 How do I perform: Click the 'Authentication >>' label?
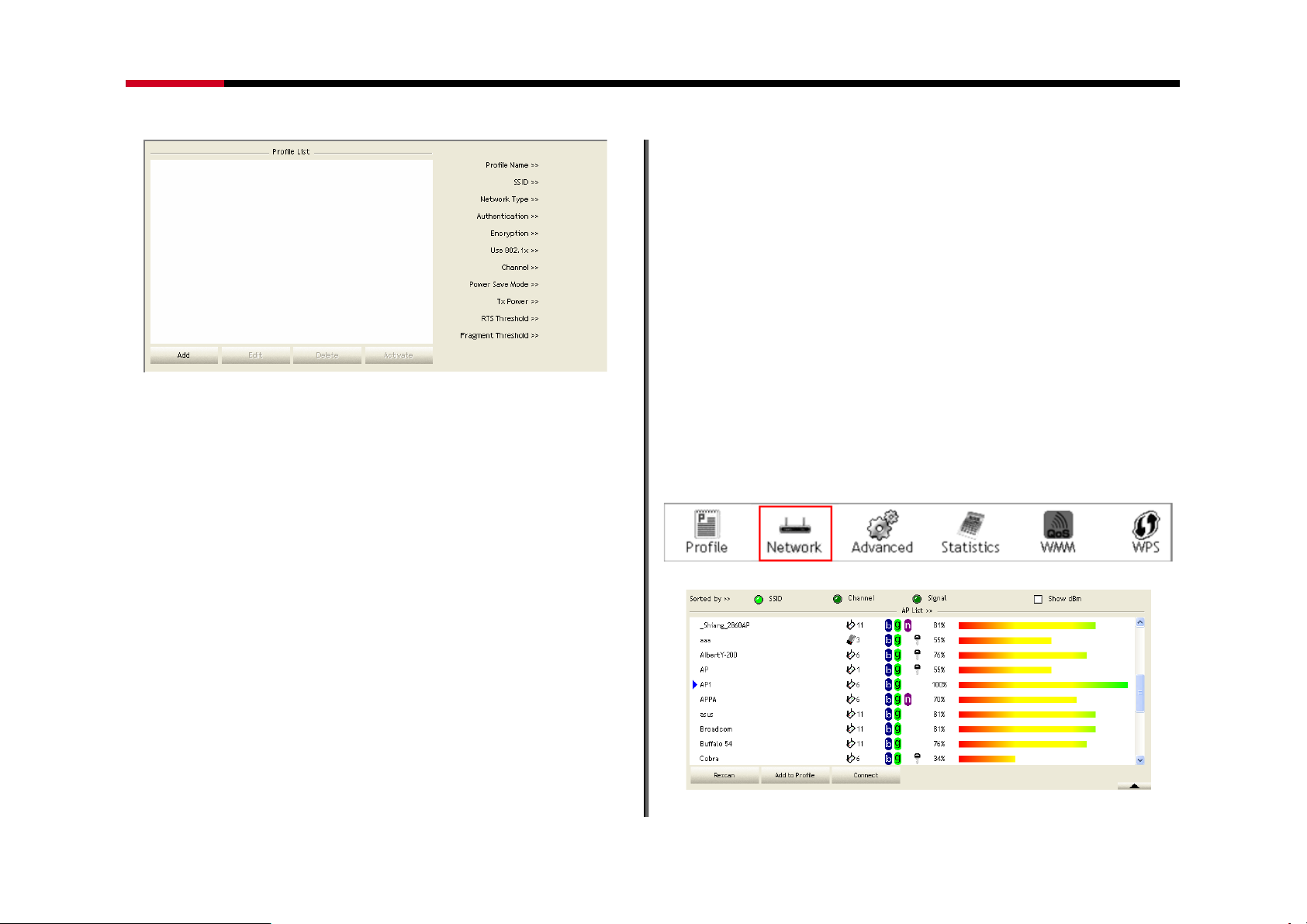pos(507,216)
